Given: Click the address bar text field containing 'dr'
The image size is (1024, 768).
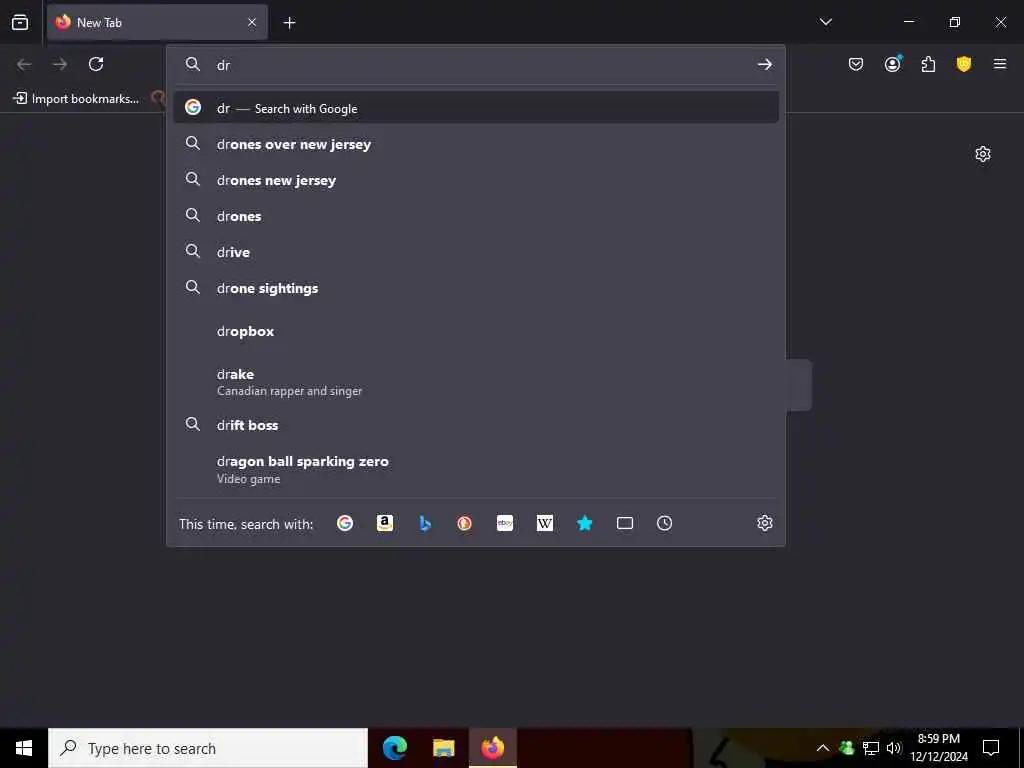Looking at the screenshot, I should pyautogui.click(x=483, y=65).
